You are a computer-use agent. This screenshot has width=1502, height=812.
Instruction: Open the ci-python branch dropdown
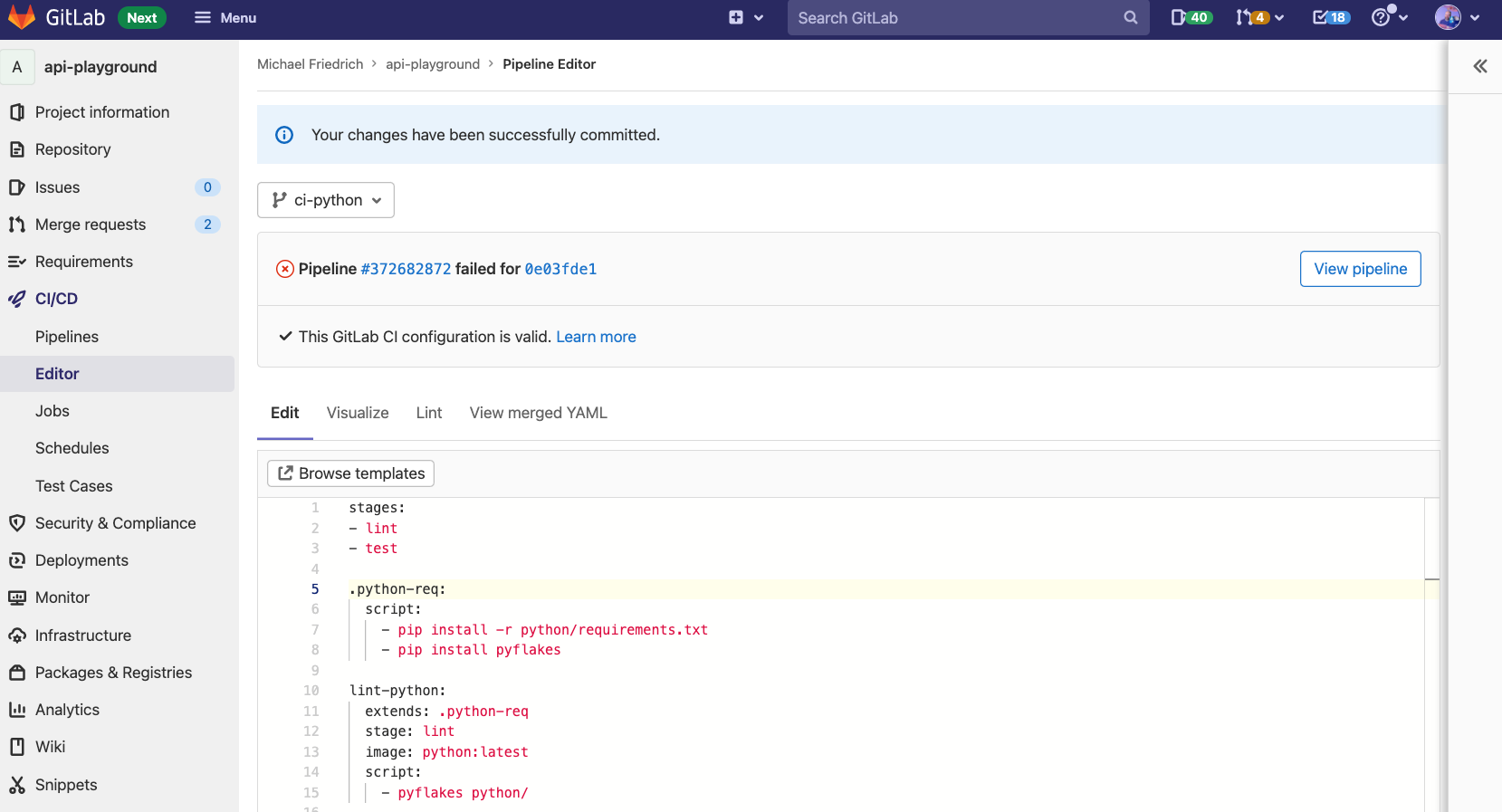coord(326,200)
